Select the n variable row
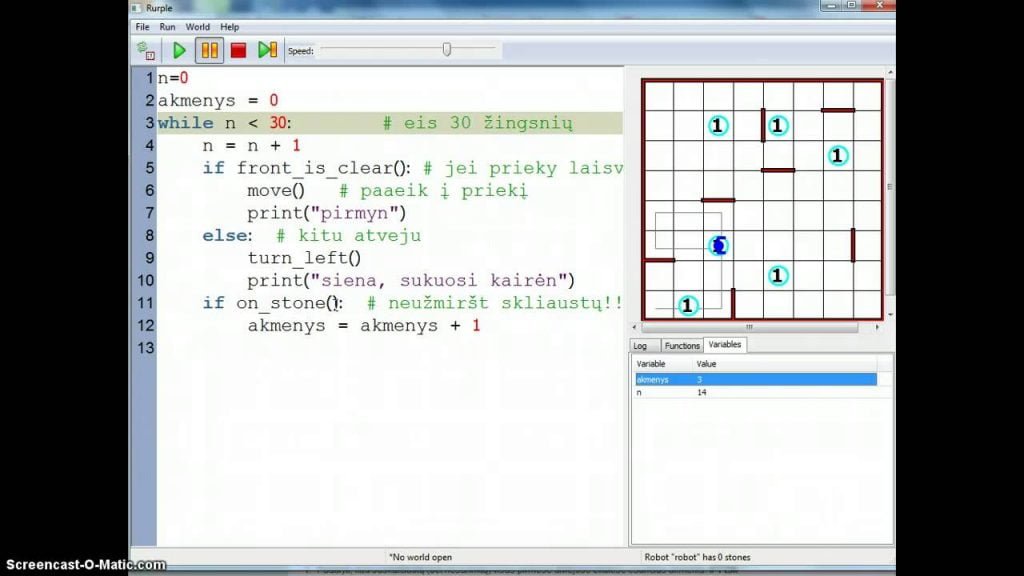Viewport: 1024px width, 576px height. (x=756, y=392)
